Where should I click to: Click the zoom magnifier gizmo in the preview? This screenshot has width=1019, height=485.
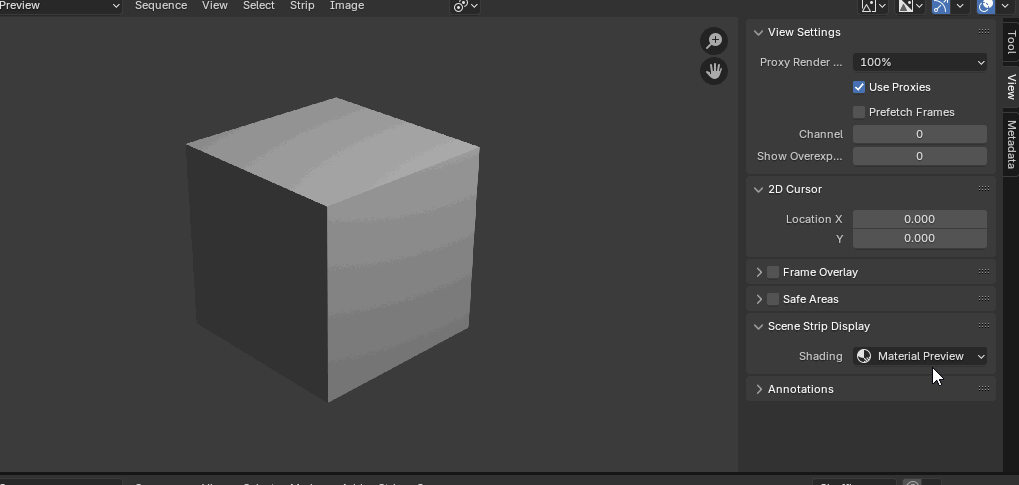714,41
